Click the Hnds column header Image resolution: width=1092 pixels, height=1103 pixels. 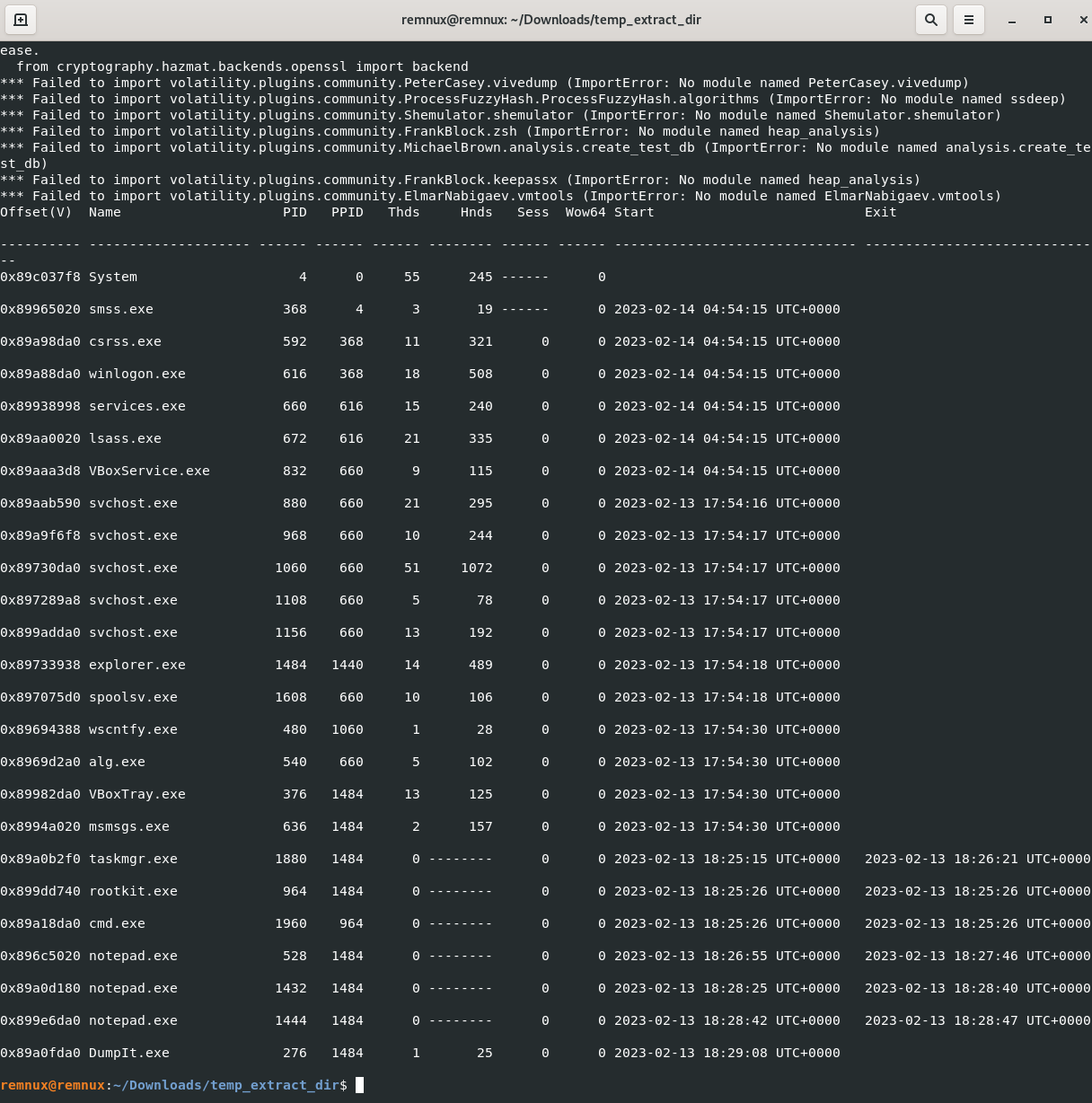(477, 212)
